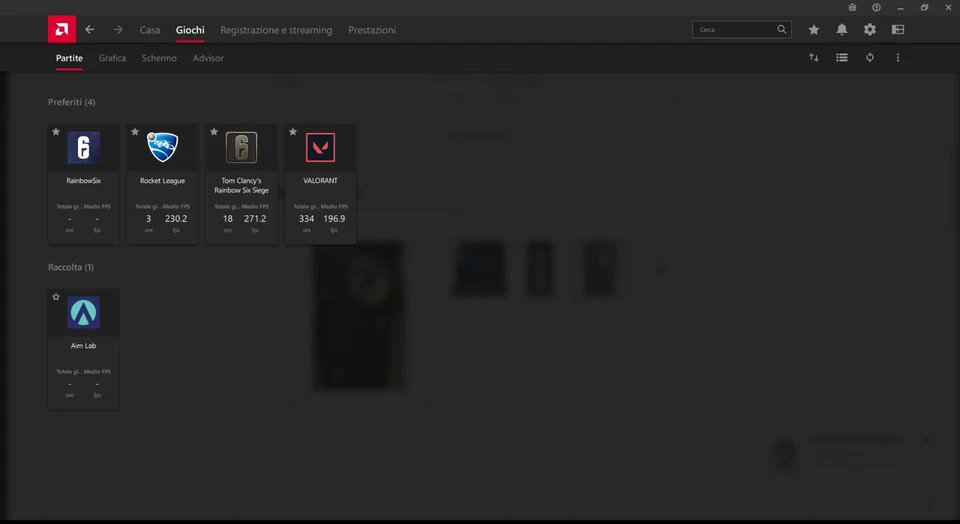Open the Advisor sub-tab
The width and height of the screenshot is (960, 524).
click(x=208, y=58)
